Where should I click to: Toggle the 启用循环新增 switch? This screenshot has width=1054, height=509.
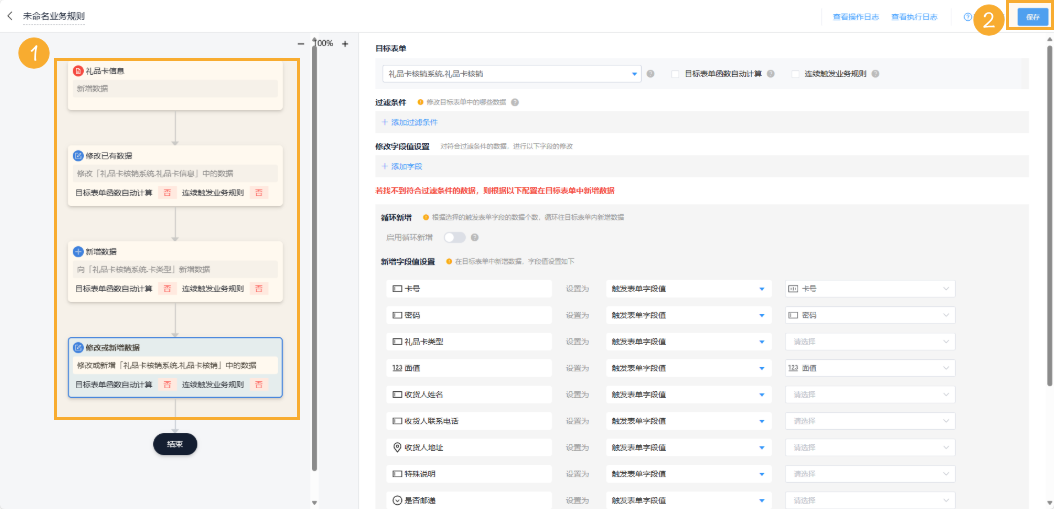(x=454, y=237)
